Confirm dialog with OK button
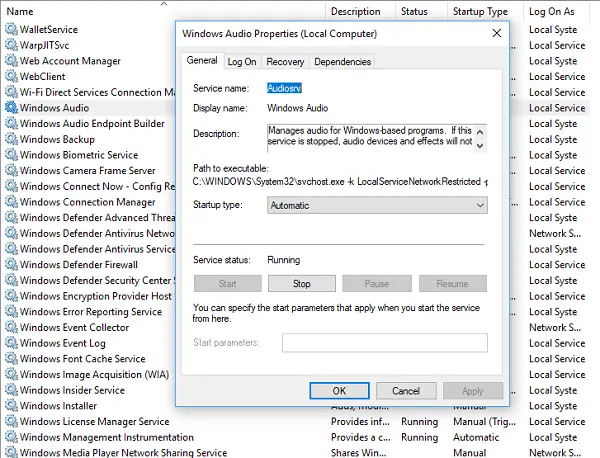The image size is (600, 458). [339, 391]
